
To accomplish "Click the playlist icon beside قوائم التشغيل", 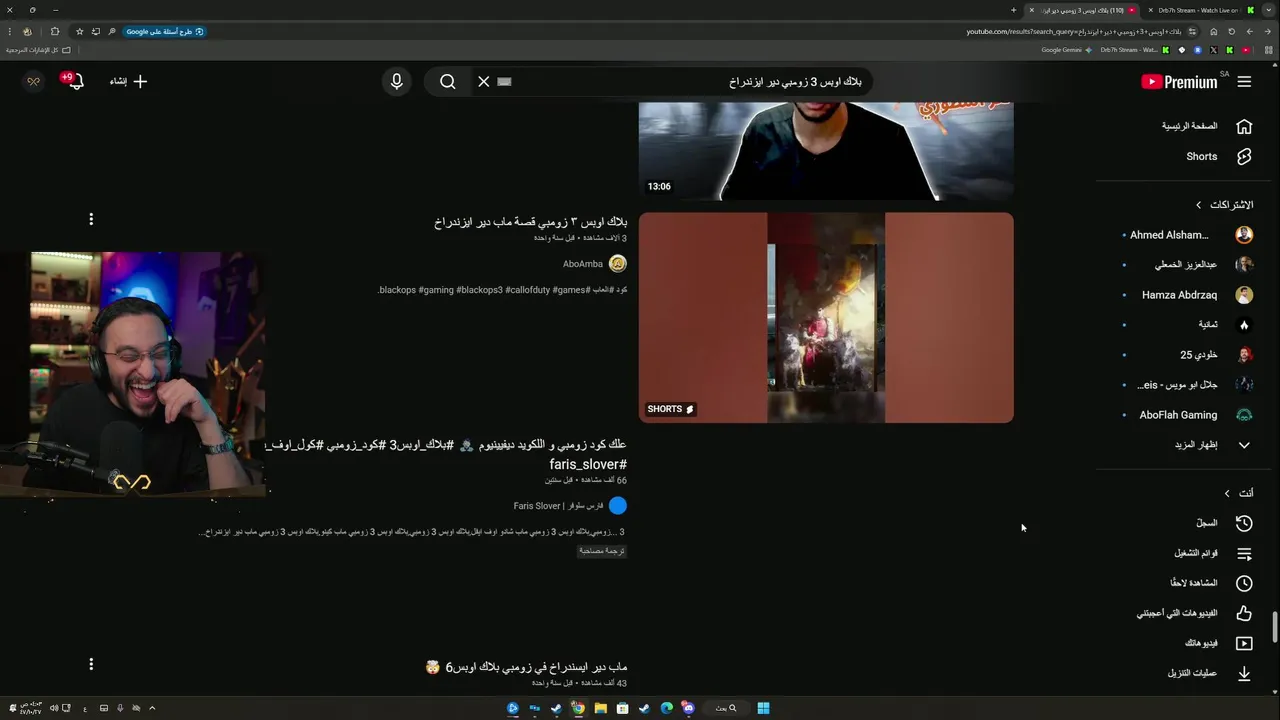I will (1244, 553).
